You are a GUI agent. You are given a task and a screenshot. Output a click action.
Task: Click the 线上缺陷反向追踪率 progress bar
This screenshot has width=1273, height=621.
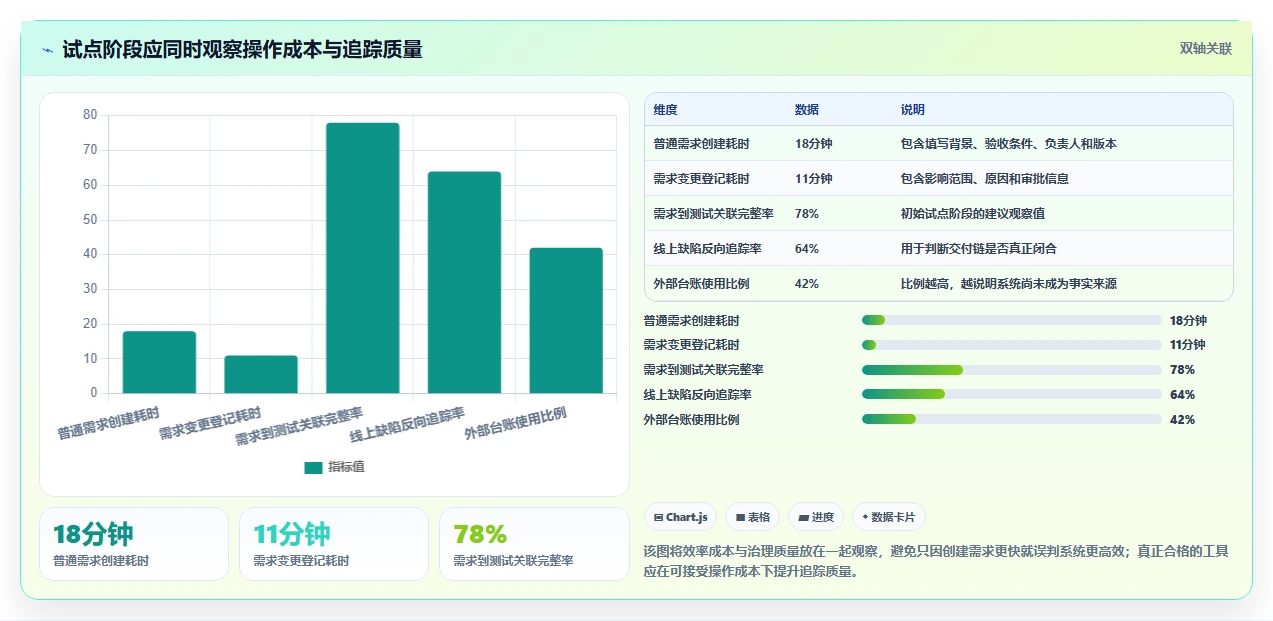pos(1012,395)
